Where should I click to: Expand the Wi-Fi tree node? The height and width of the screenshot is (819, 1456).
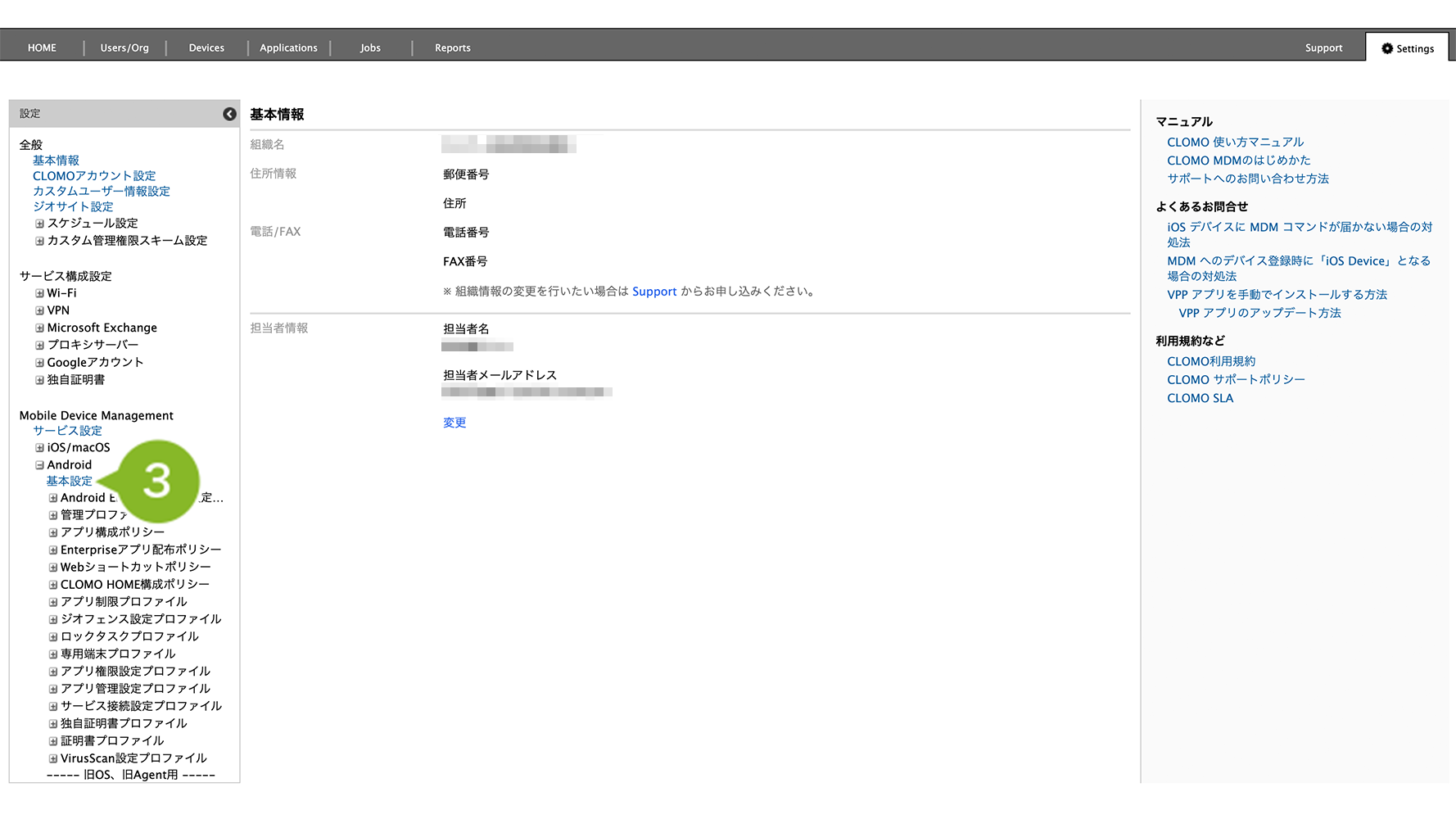[x=39, y=293]
